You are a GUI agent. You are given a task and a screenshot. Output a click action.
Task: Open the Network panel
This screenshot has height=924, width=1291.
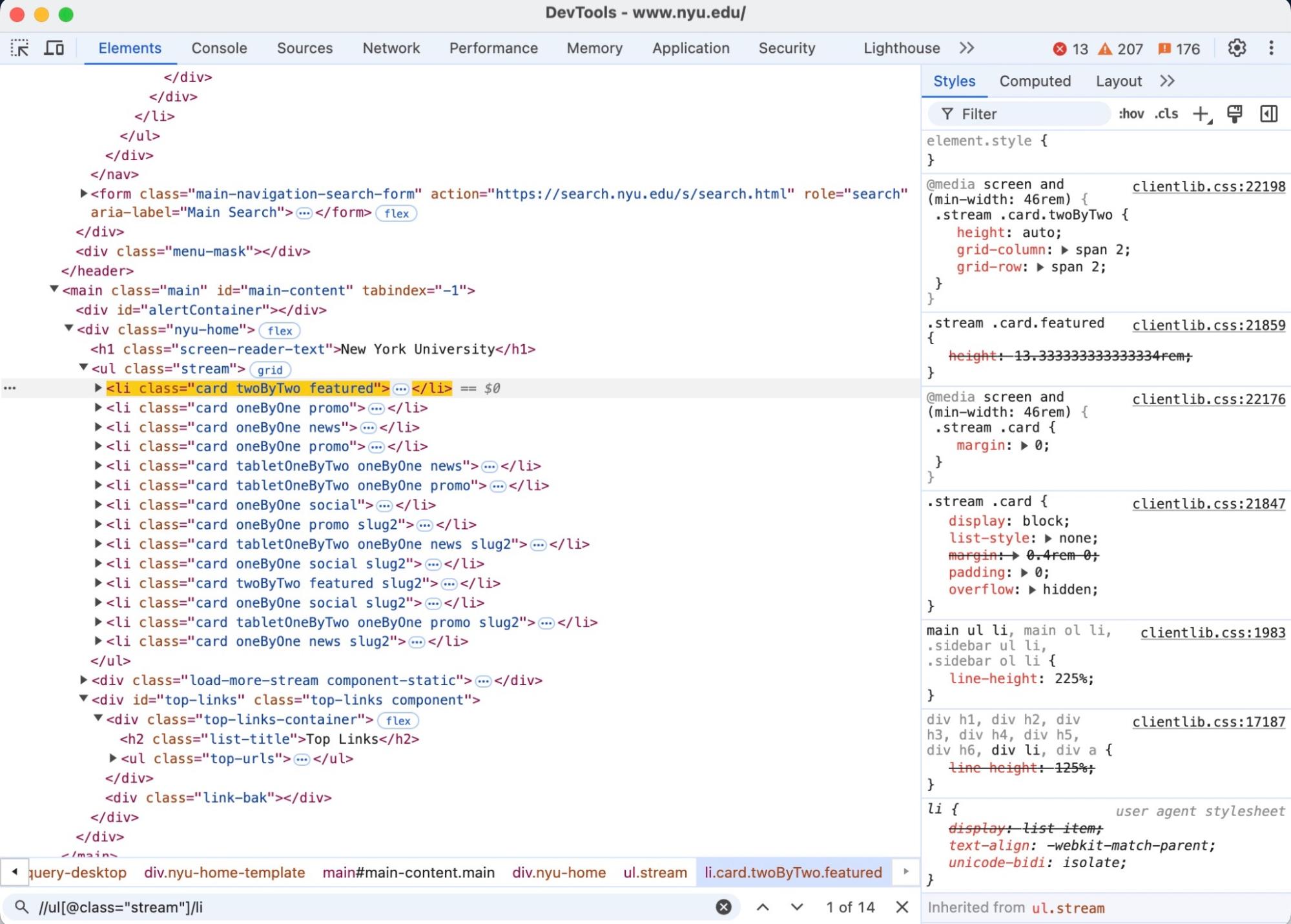391,48
